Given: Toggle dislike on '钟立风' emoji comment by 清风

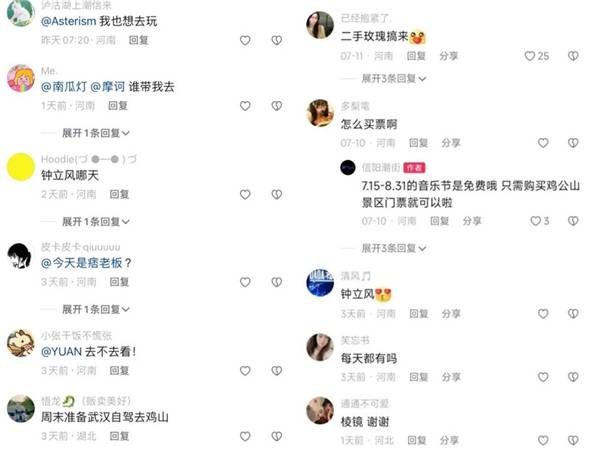Looking at the screenshot, I should click(573, 314).
